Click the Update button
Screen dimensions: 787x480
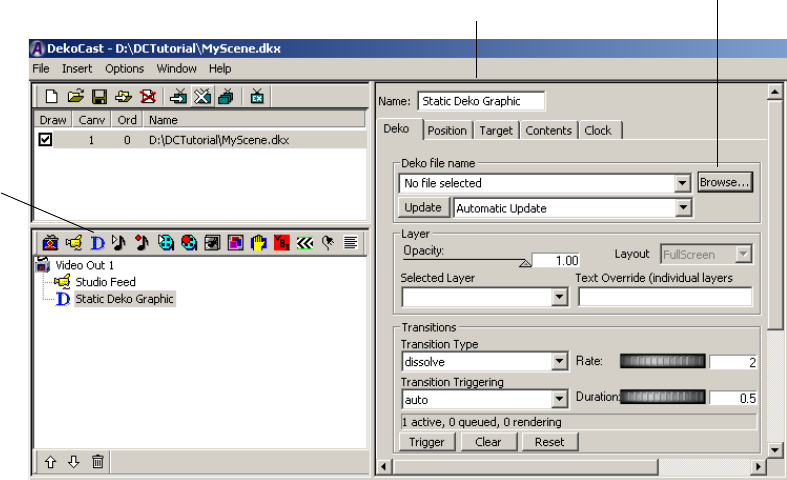423,207
